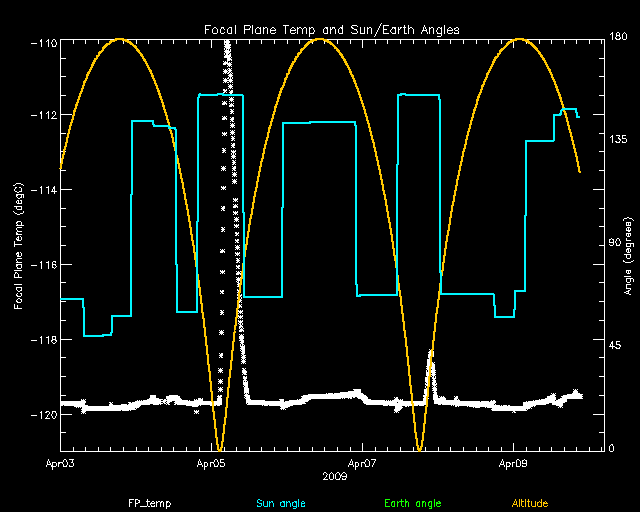640x512 pixels.
Task: Click the Apr09 x-axis tick label
Action: click(x=513, y=464)
